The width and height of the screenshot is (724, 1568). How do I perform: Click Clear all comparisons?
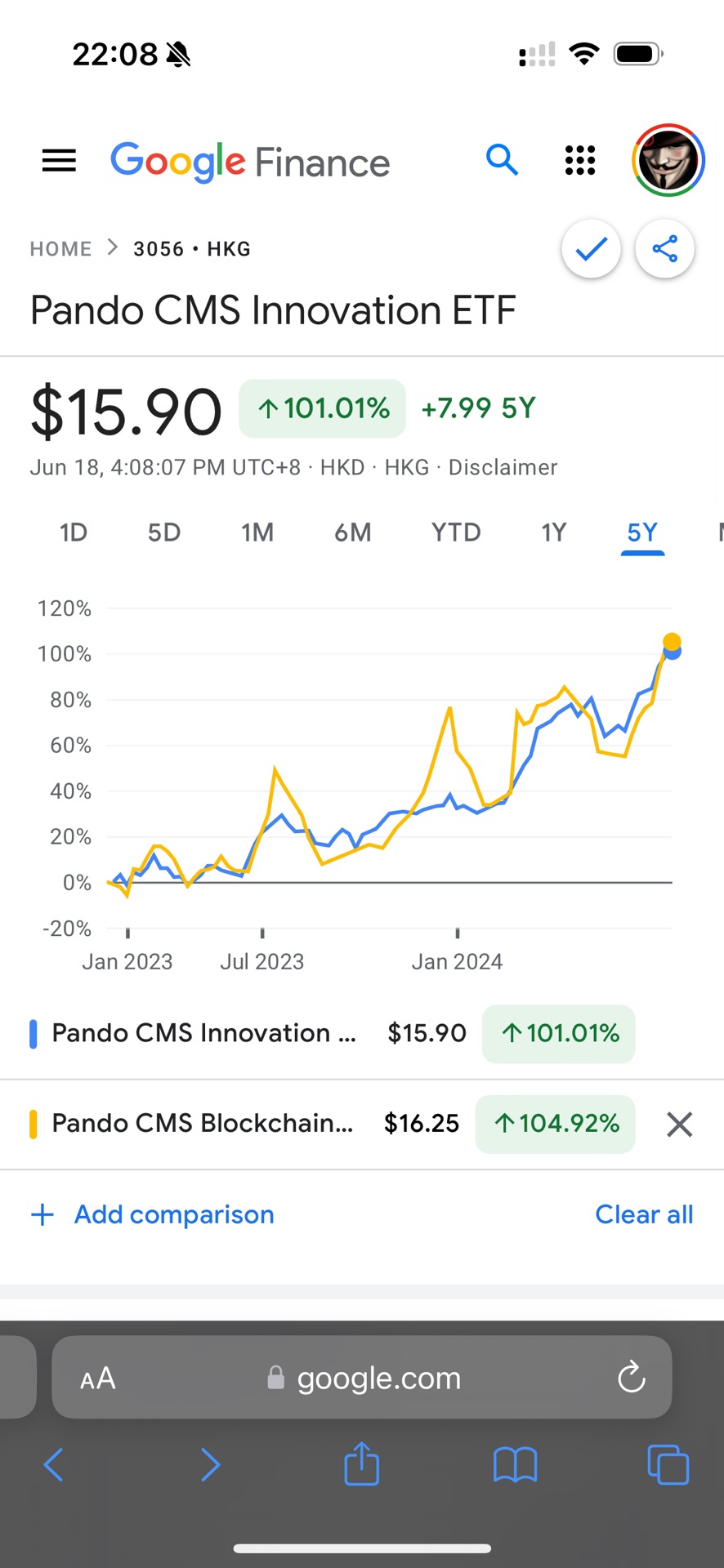pyautogui.click(x=644, y=1214)
